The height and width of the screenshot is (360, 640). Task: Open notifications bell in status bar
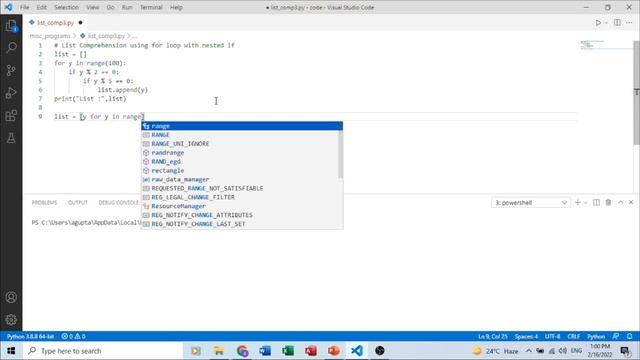[x=629, y=337]
